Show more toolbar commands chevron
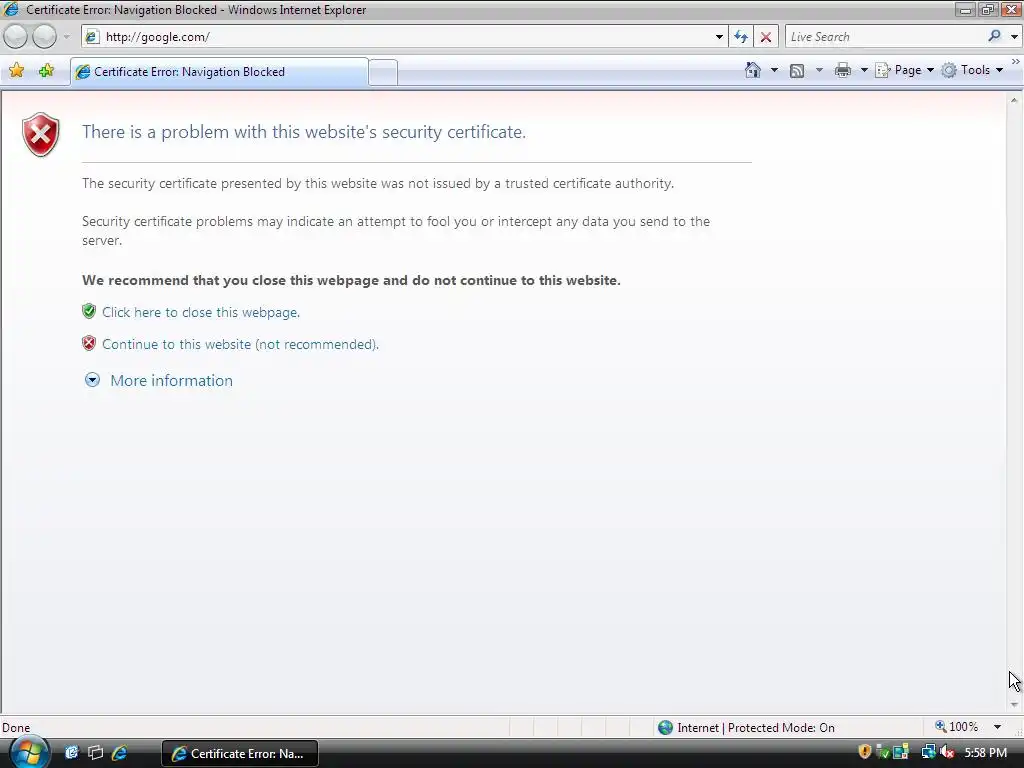Screen dimensions: 1024x768 [x=1016, y=61]
